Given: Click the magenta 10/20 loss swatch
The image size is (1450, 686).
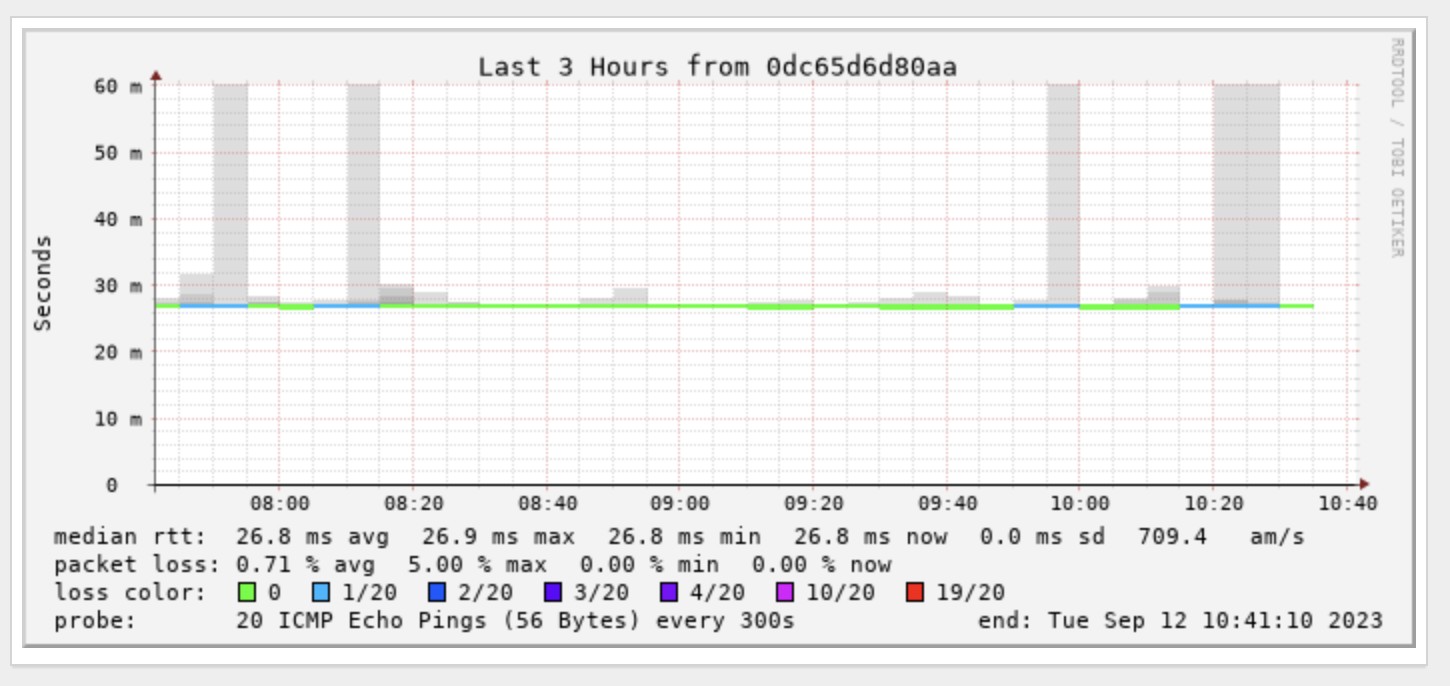Looking at the screenshot, I should tap(786, 593).
